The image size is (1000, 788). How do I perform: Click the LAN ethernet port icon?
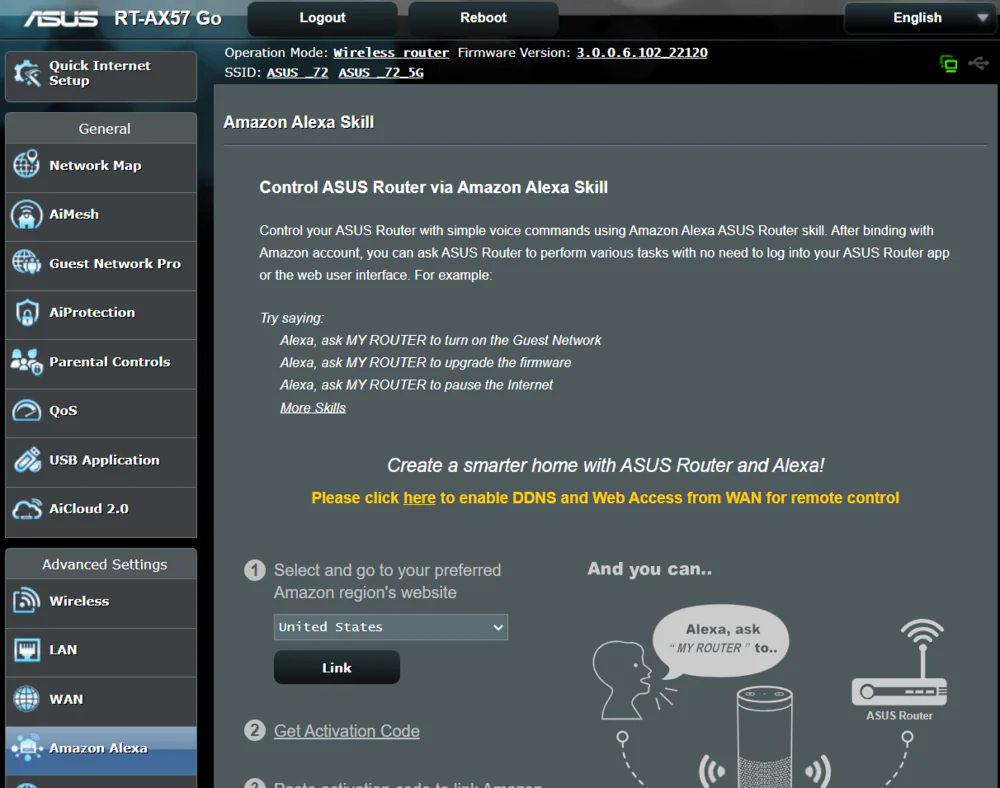(27, 650)
